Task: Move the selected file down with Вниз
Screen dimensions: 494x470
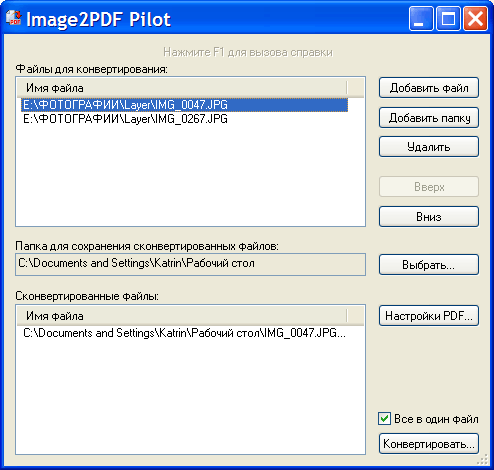Action: [429, 217]
